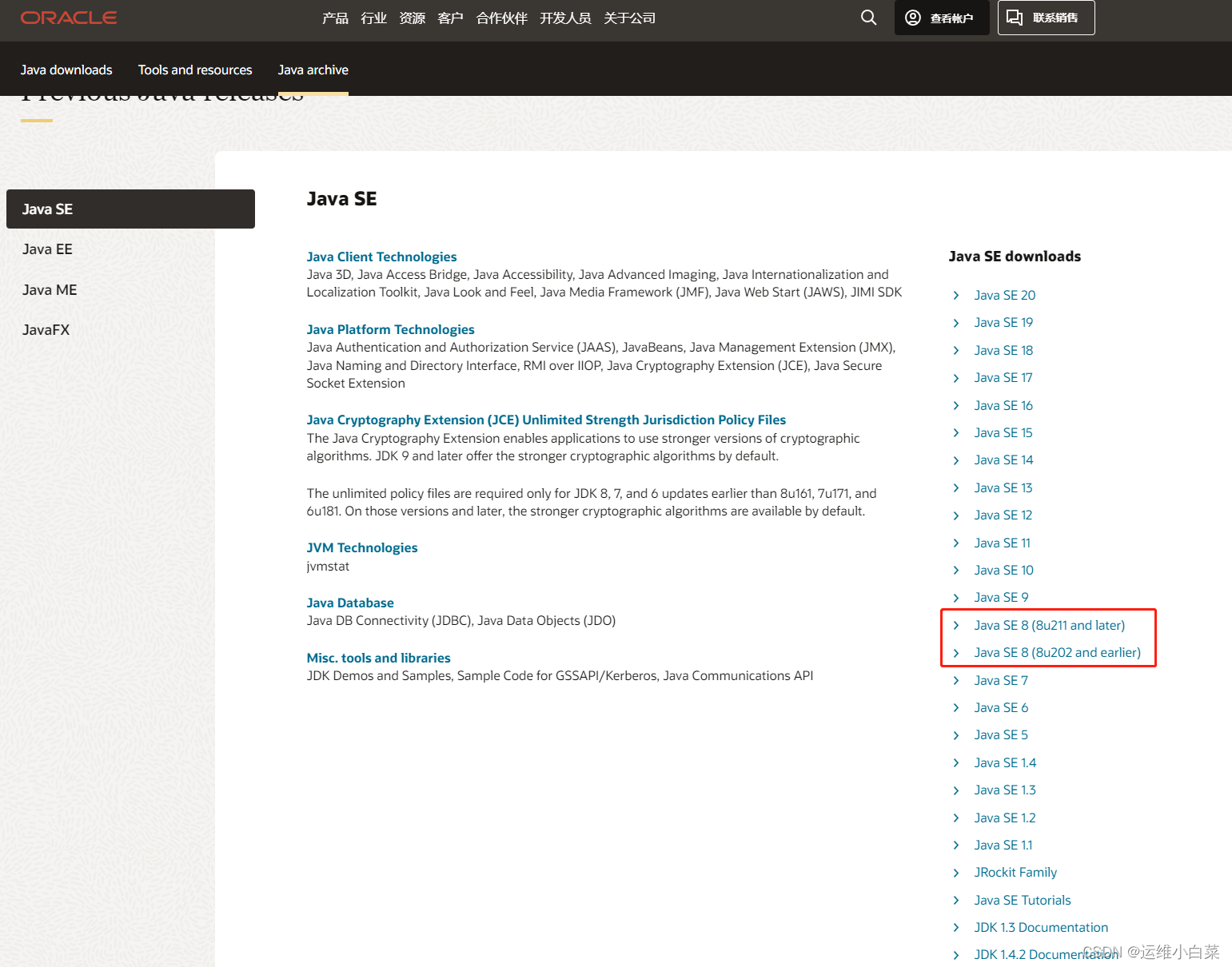
Task: Open the 合作伙伴 menu
Action: (501, 18)
